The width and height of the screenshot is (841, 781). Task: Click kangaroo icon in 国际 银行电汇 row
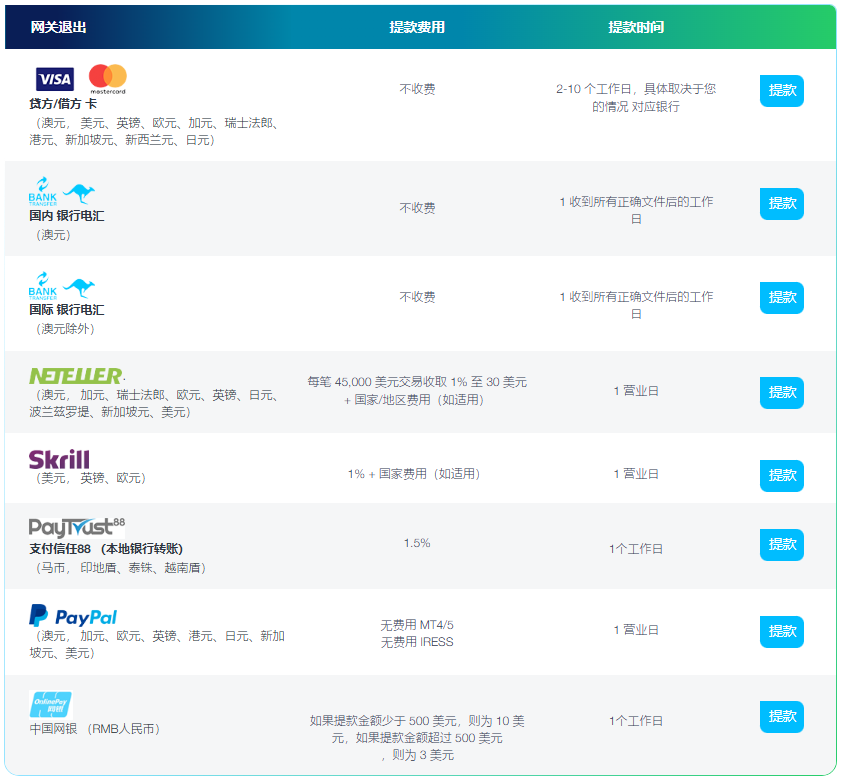pos(79,288)
